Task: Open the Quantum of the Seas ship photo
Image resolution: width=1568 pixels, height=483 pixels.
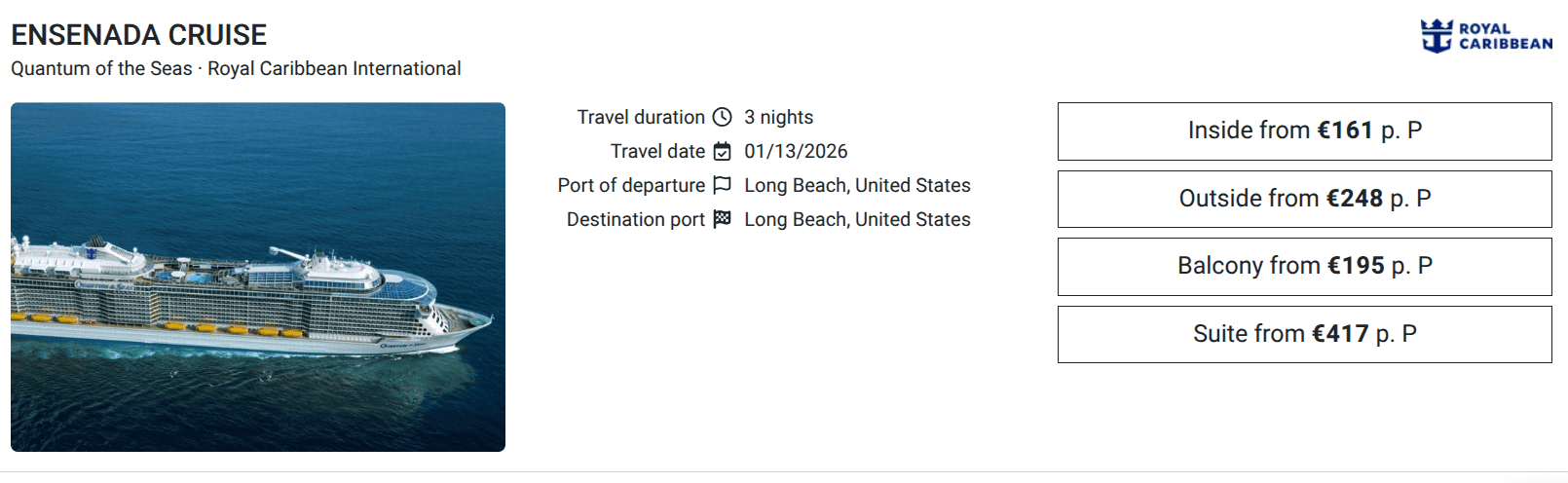Action: coord(258,277)
